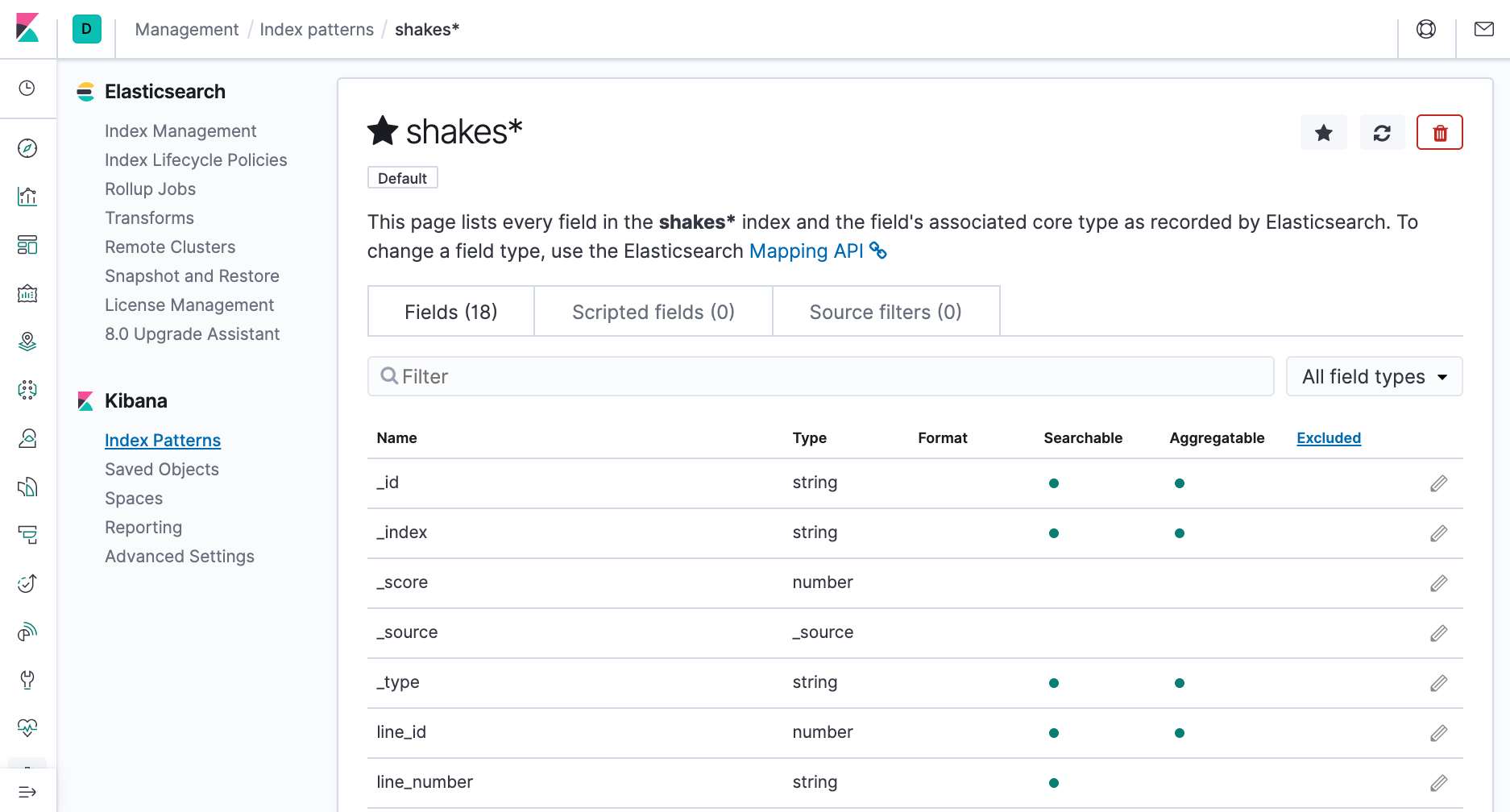
Task: Edit the _score field
Action: click(1439, 583)
